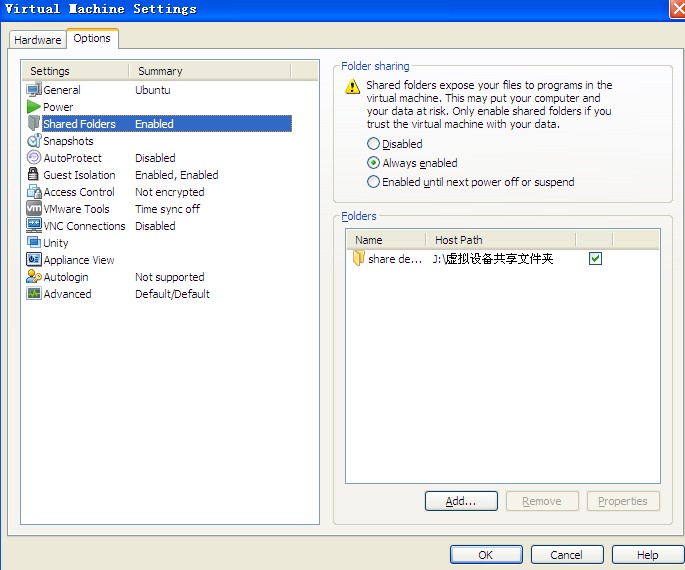Viewport: 685px width, 570px height.
Task: Click the Shared Folders icon
Action: (34, 123)
